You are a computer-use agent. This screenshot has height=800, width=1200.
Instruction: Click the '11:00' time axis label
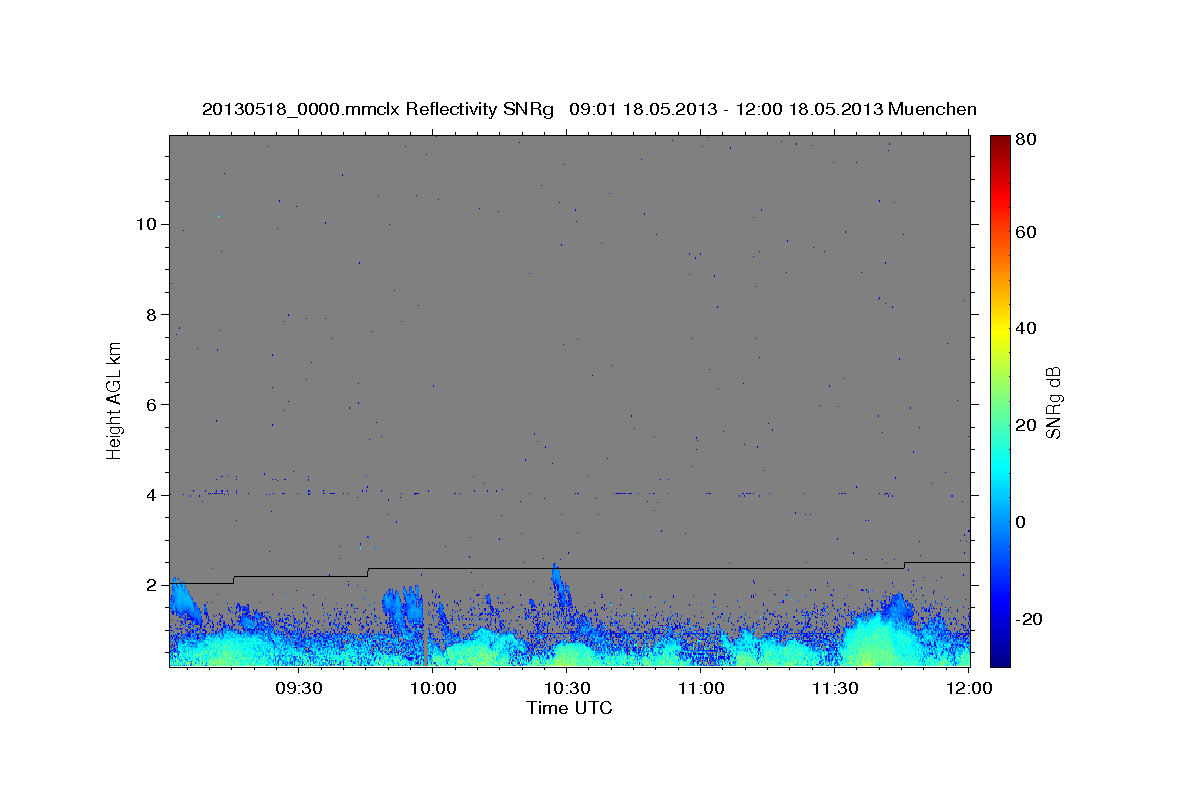pyautogui.click(x=701, y=689)
